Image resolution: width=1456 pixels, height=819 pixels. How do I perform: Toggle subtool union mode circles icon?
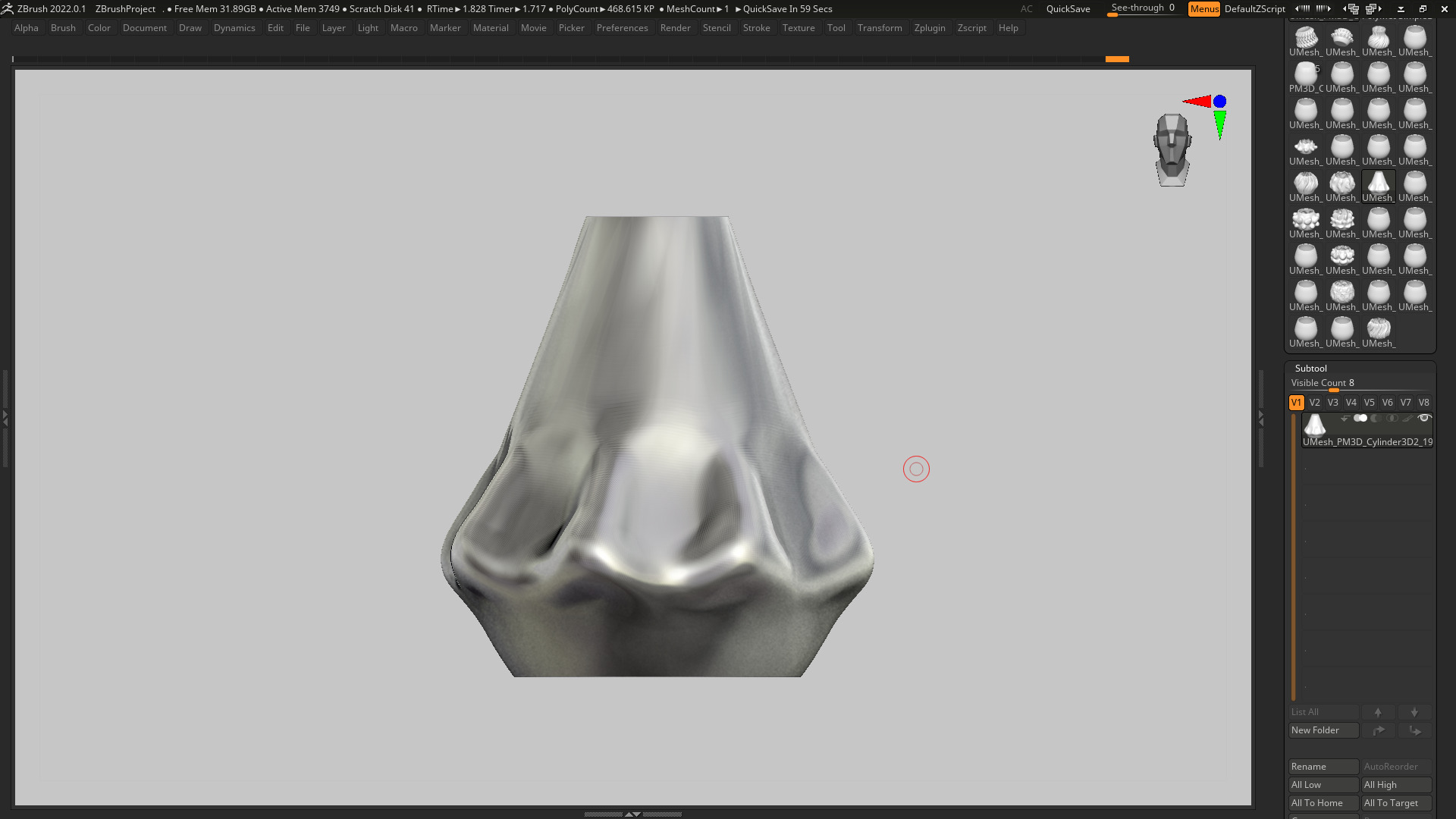[x=1360, y=419]
